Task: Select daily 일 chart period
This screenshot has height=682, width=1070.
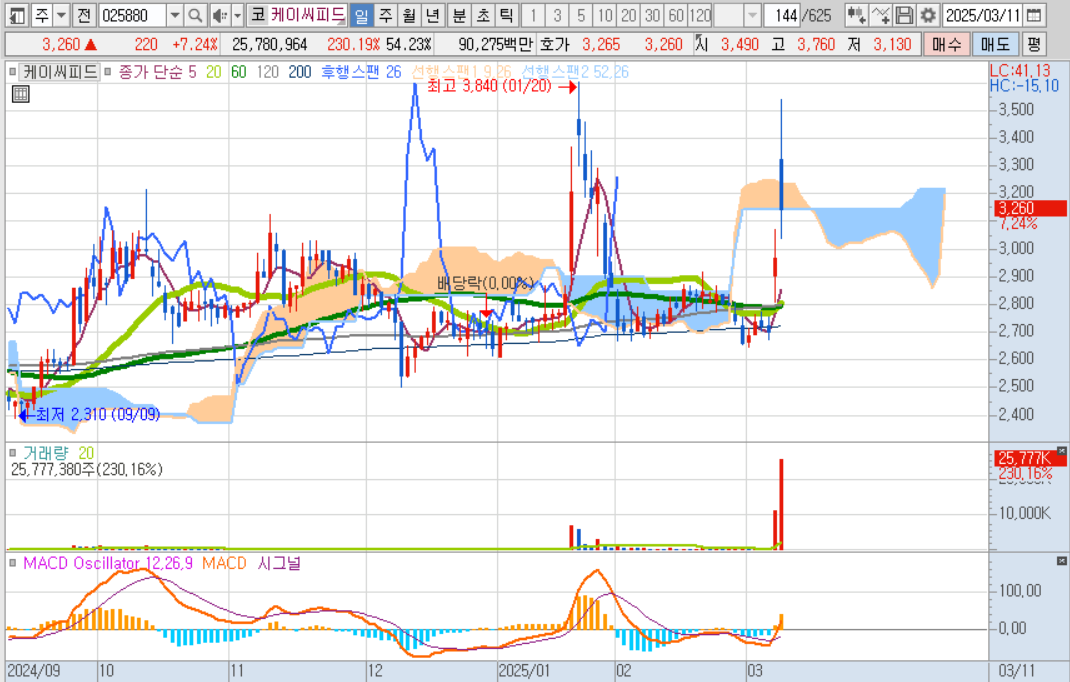Action: (x=362, y=14)
